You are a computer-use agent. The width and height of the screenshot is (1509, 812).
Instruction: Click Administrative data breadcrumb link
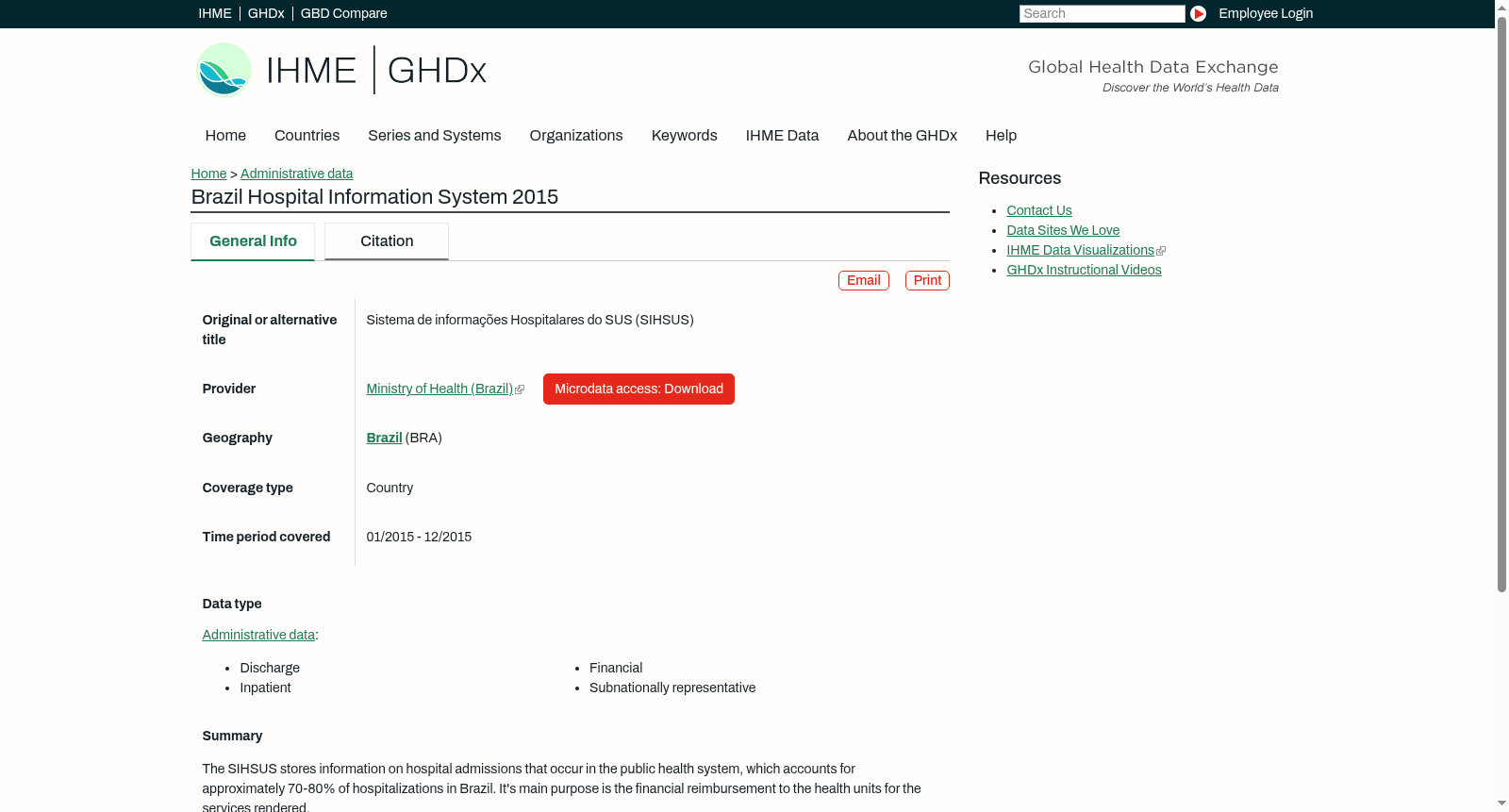point(296,174)
